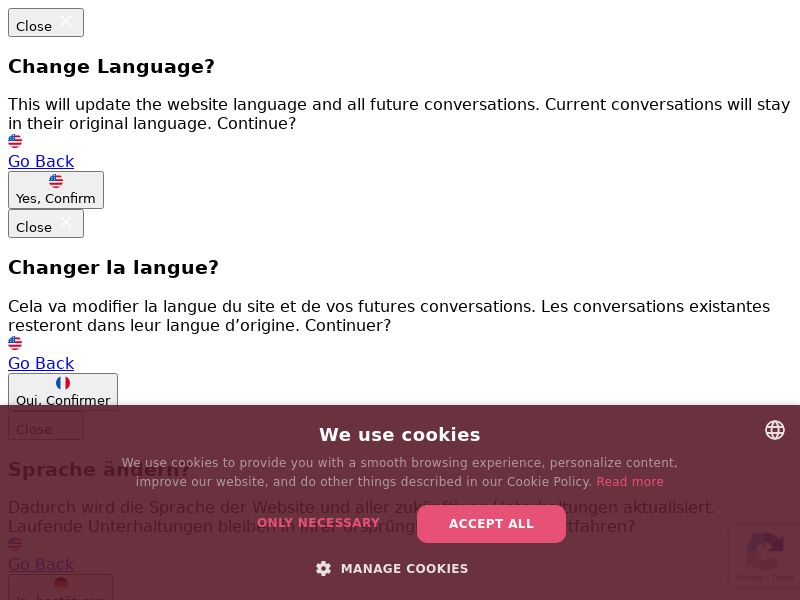The image size is (800, 600).
Task: Close the Change Language dialog at the top
Action: point(46,22)
